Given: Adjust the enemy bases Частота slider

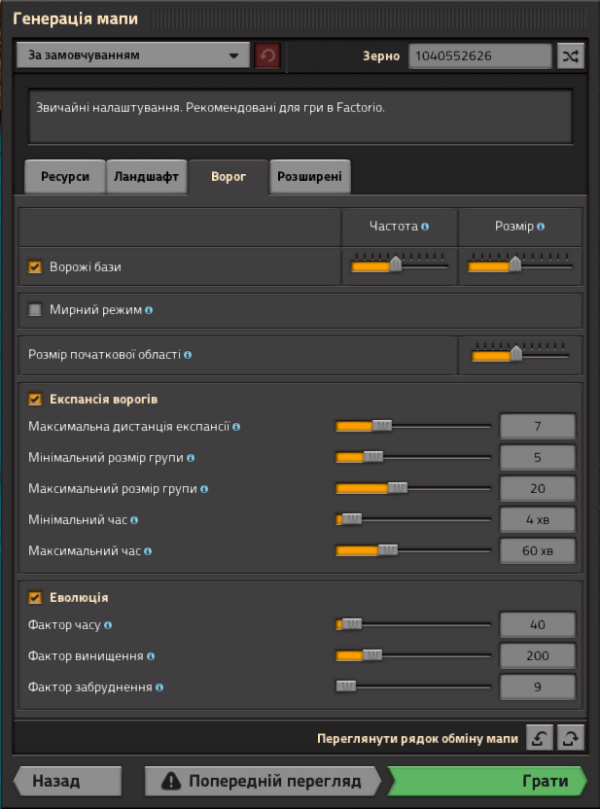Looking at the screenshot, I should tap(399, 264).
